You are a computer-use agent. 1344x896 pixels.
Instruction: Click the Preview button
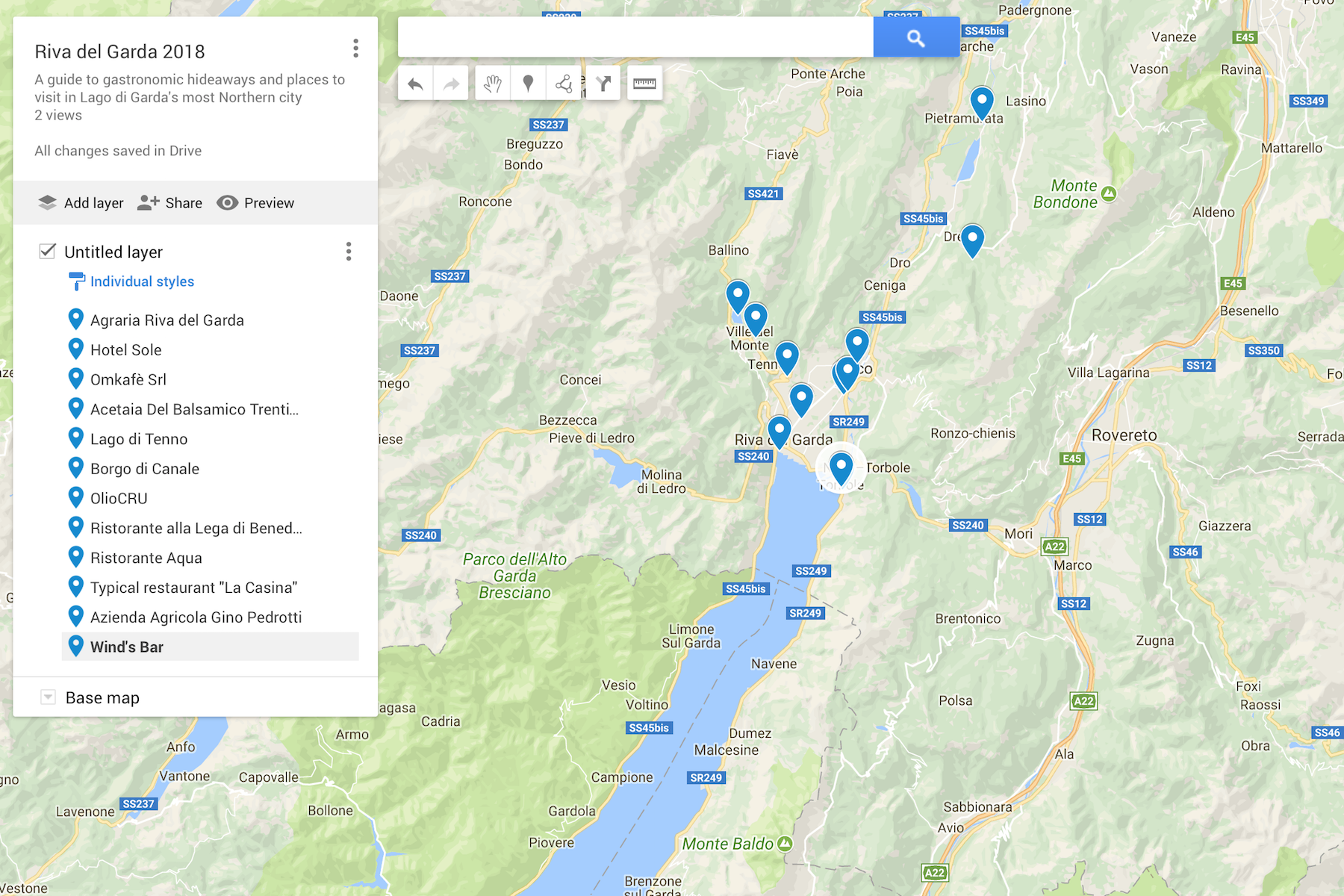(255, 203)
